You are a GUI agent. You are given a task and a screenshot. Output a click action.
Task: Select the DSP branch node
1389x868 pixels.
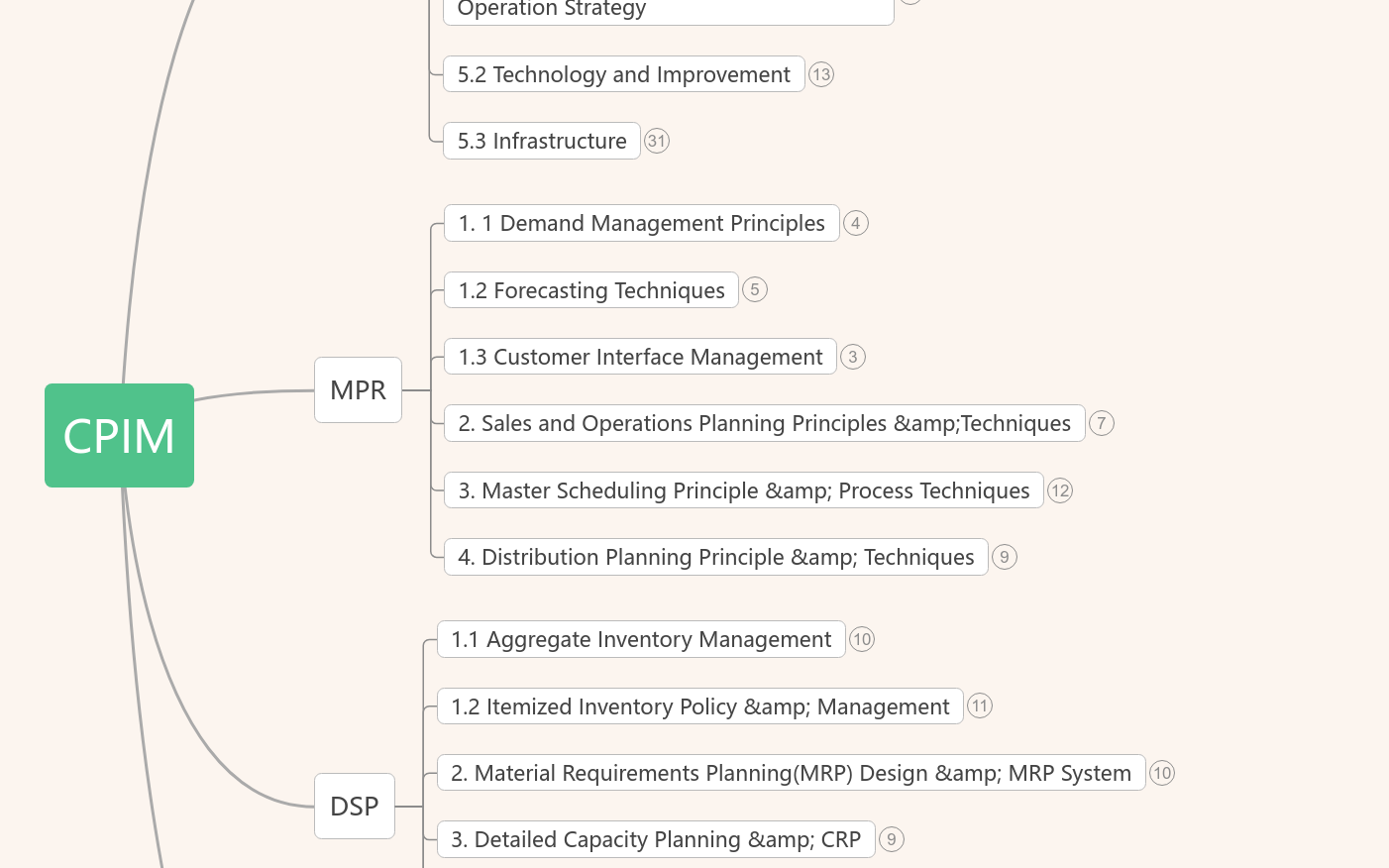[x=355, y=807]
